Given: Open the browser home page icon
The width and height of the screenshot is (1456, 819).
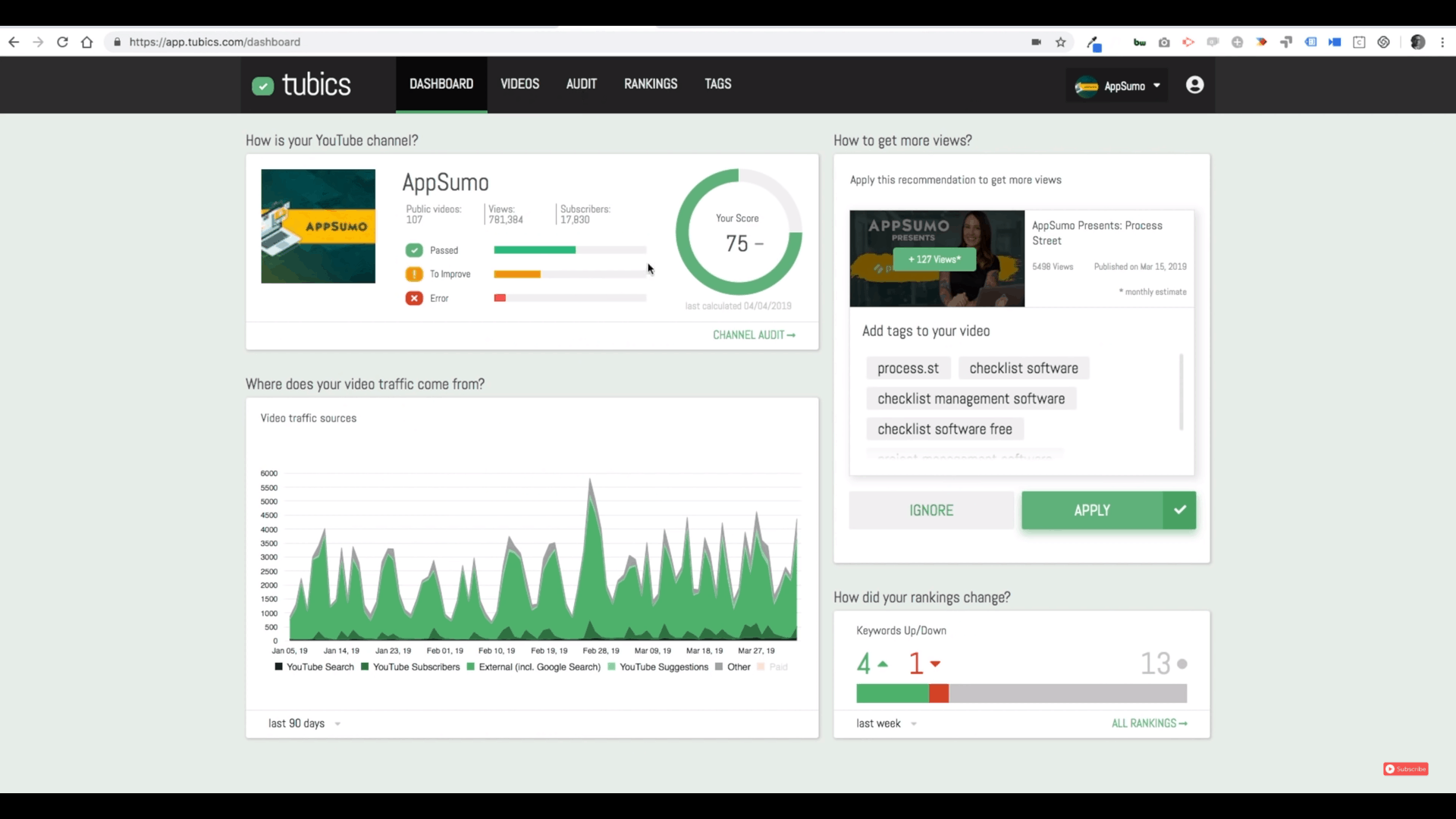Looking at the screenshot, I should [x=87, y=42].
